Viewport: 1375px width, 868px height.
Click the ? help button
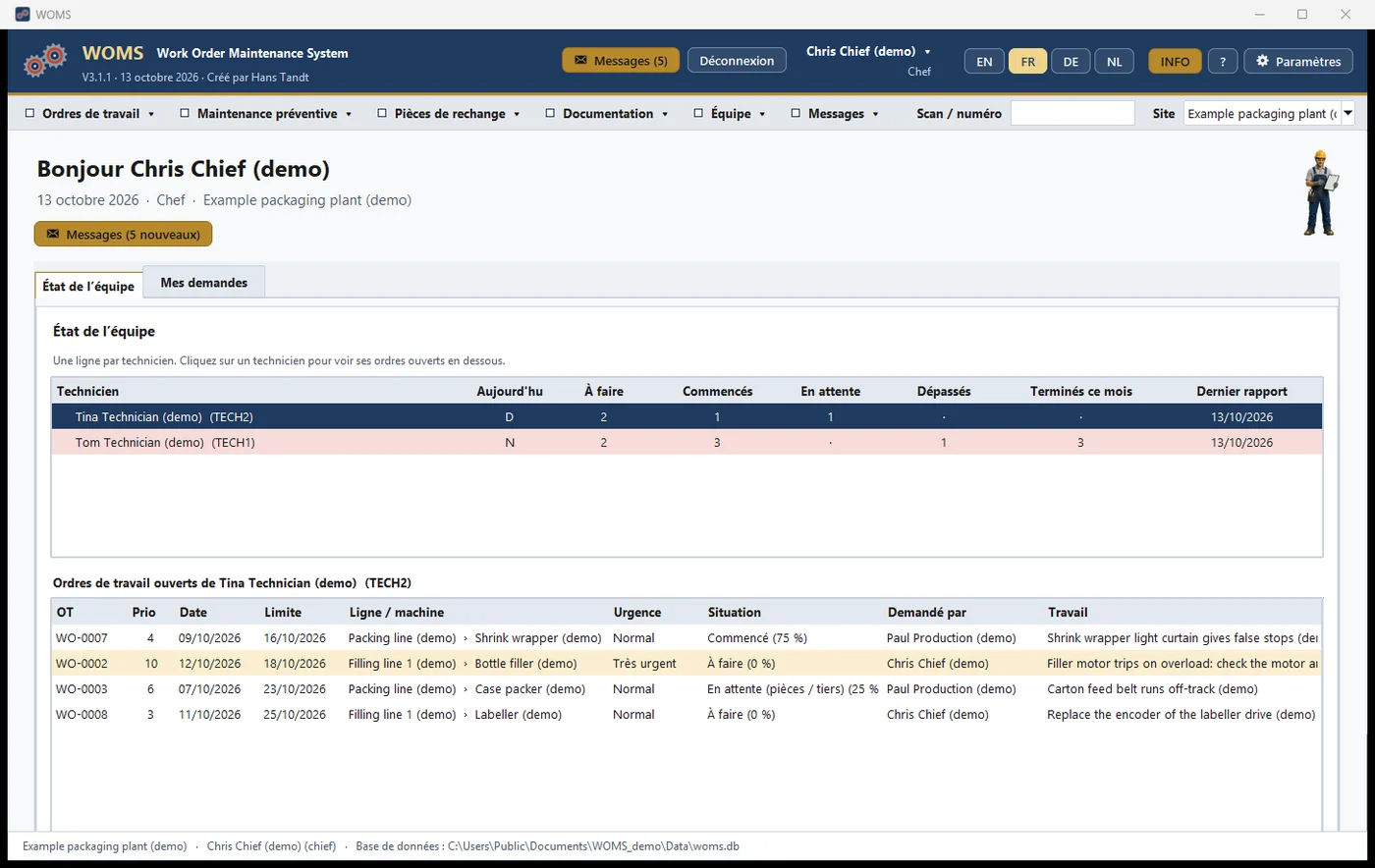pyautogui.click(x=1222, y=61)
